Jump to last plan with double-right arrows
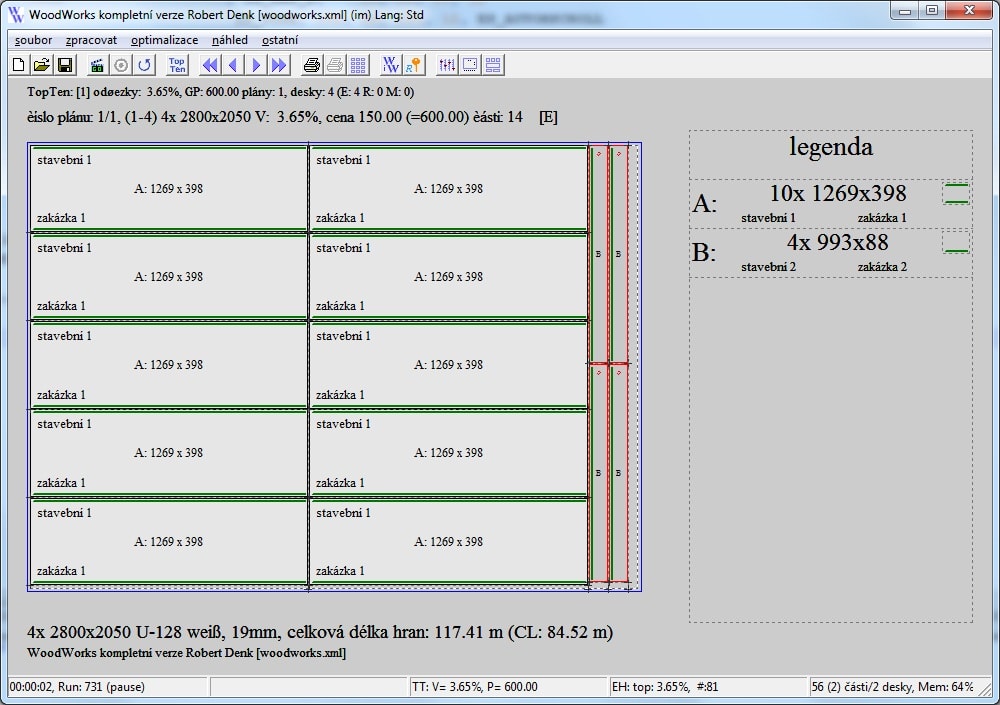This screenshot has width=1000, height=705. coord(279,64)
